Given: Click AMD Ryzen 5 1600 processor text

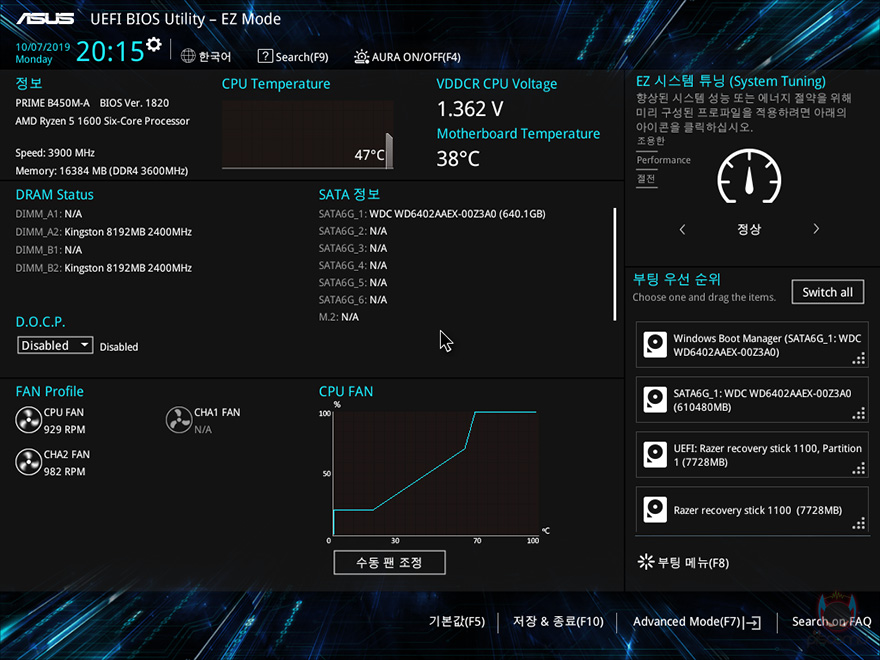Looking at the screenshot, I should pyautogui.click(x=102, y=121).
